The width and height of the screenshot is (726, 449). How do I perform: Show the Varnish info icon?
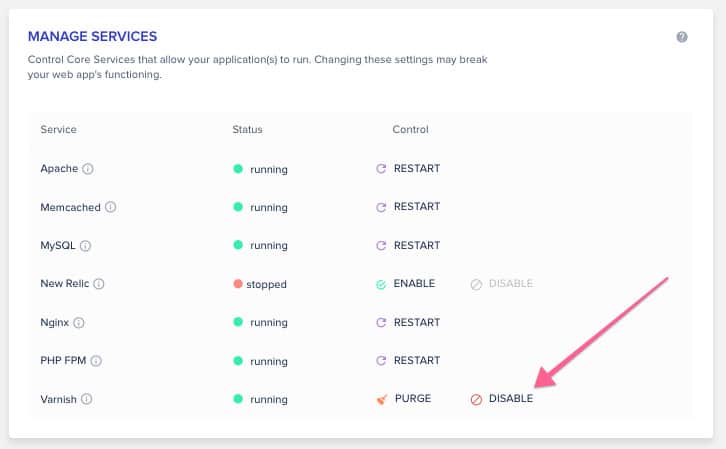(x=87, y=399)
